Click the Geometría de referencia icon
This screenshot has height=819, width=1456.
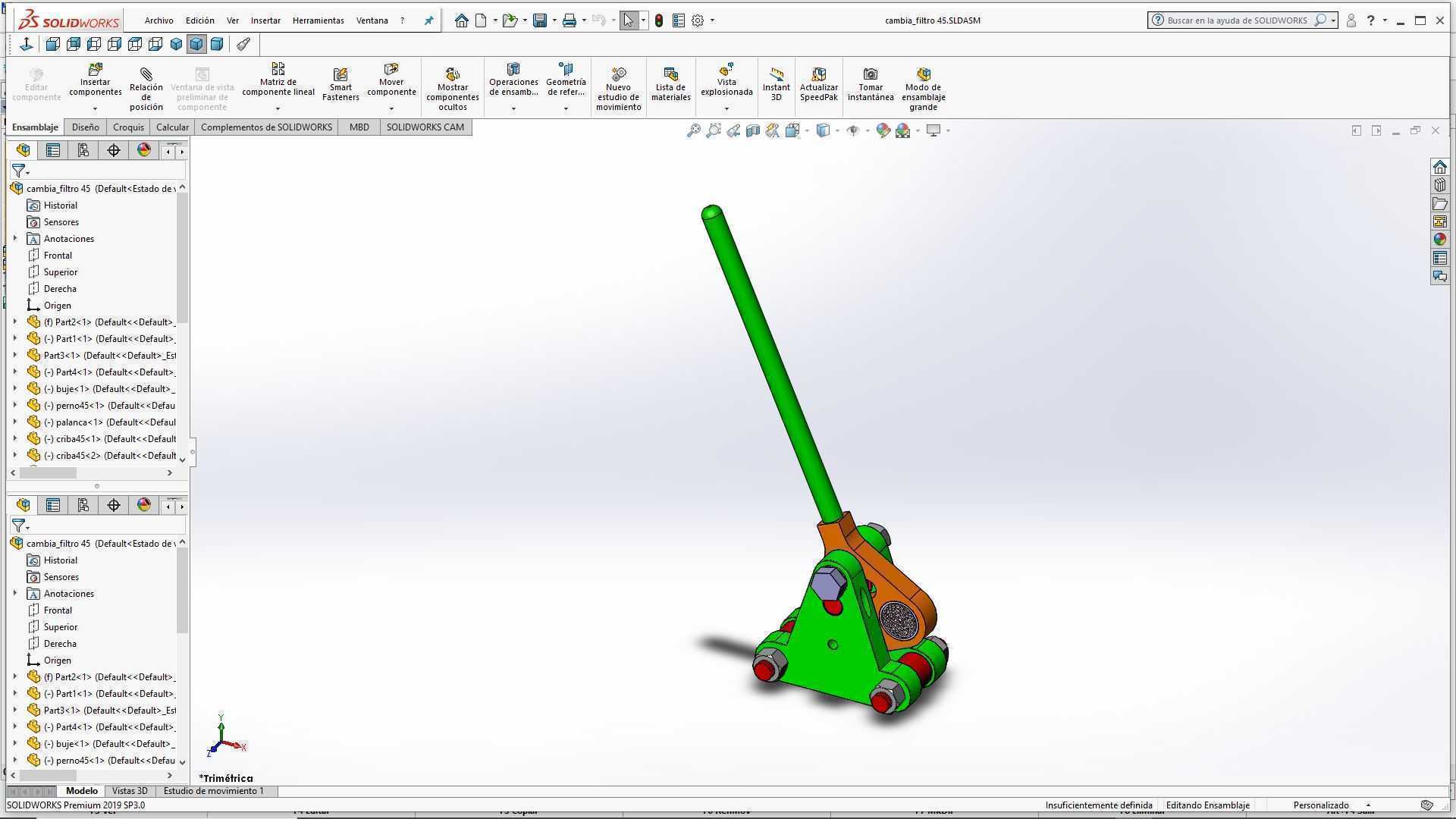pos(566,70)
